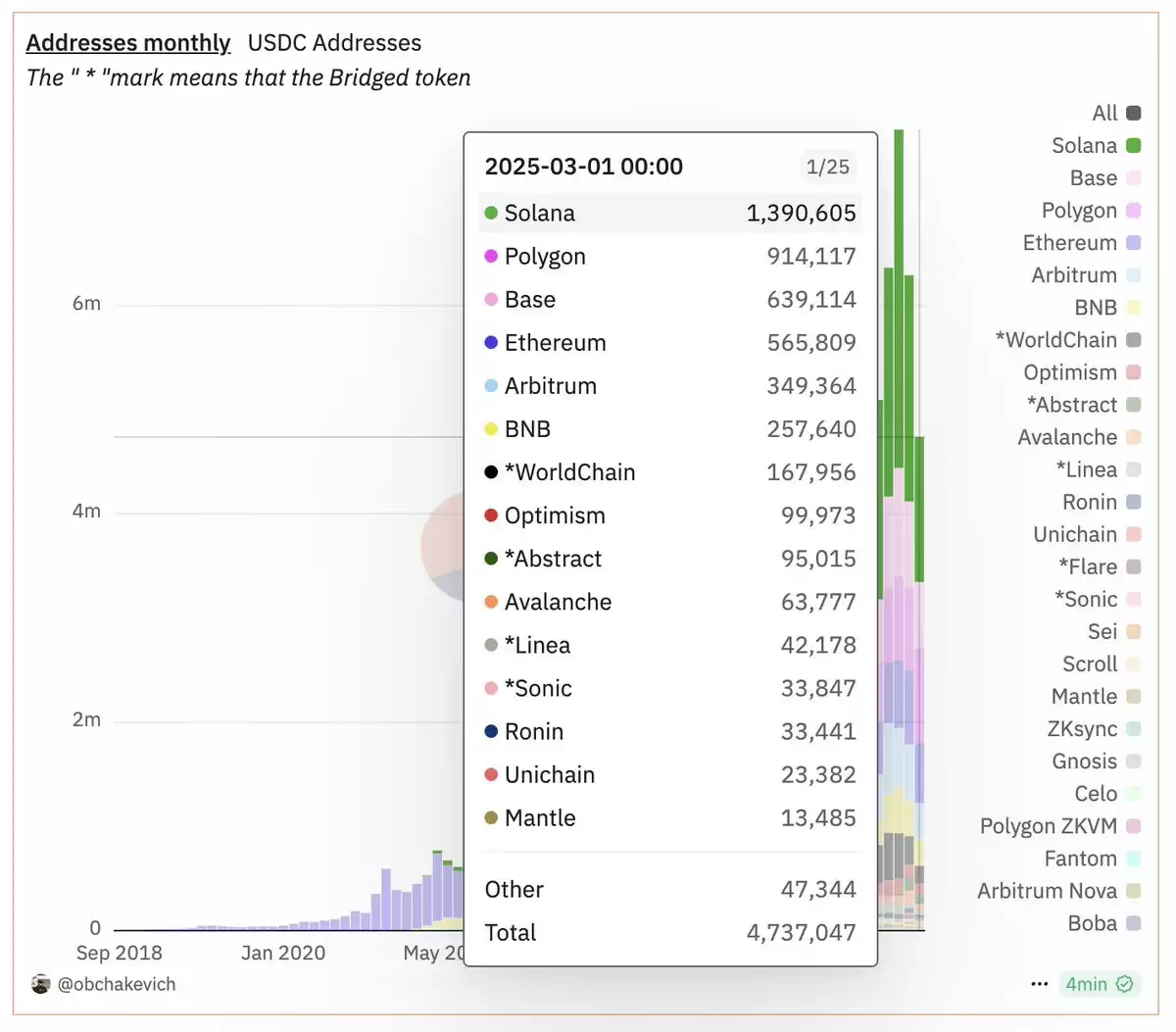Click the green check icon in 4min badge
Viewport: 1176px width, 1032px height.
1124,984
